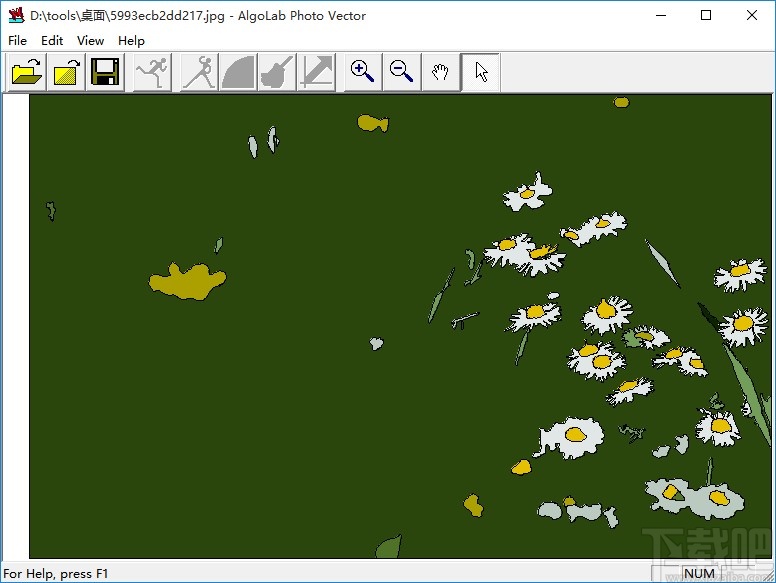Click the stick figure vectorize icon

click(199, 72)
